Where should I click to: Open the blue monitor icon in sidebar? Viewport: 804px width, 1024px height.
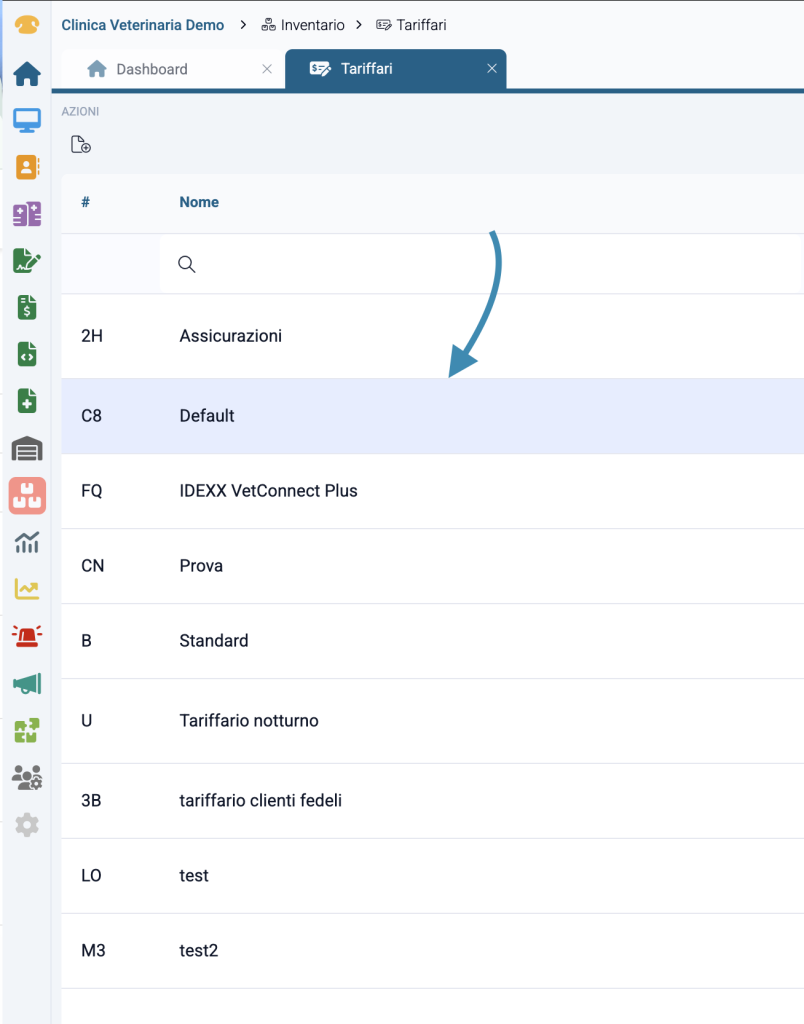27,121
